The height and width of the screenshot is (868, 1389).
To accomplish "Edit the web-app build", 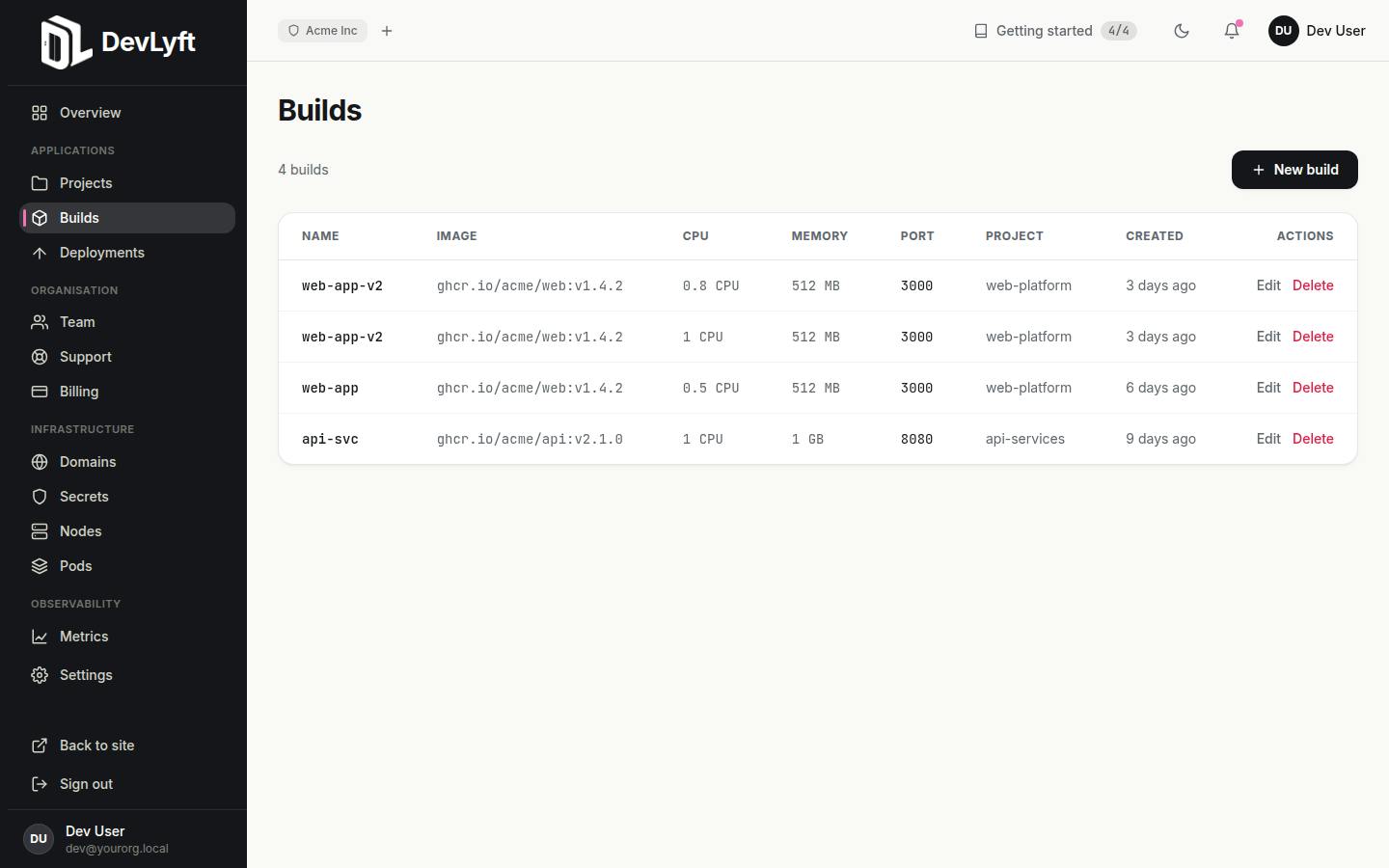I will (x=1268, y=388).
